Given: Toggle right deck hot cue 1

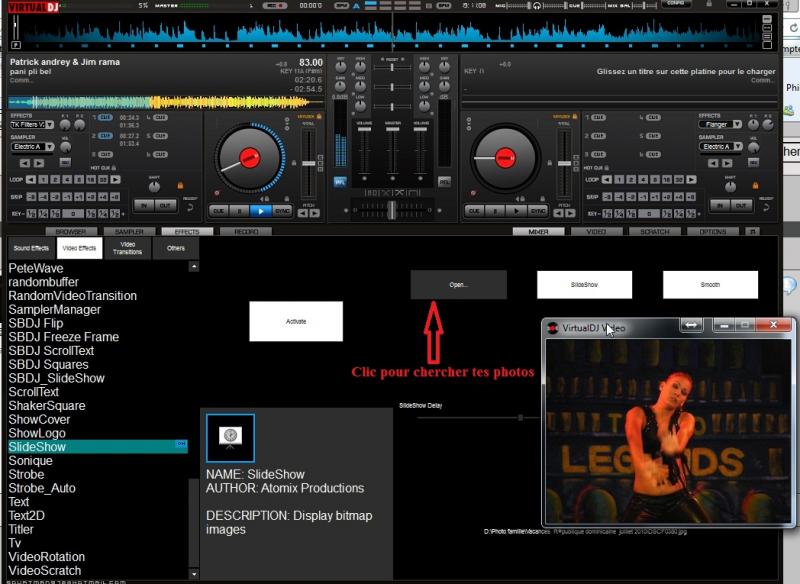Looking at the screenshot, I should pyautogui.click(x=598, y=118).
